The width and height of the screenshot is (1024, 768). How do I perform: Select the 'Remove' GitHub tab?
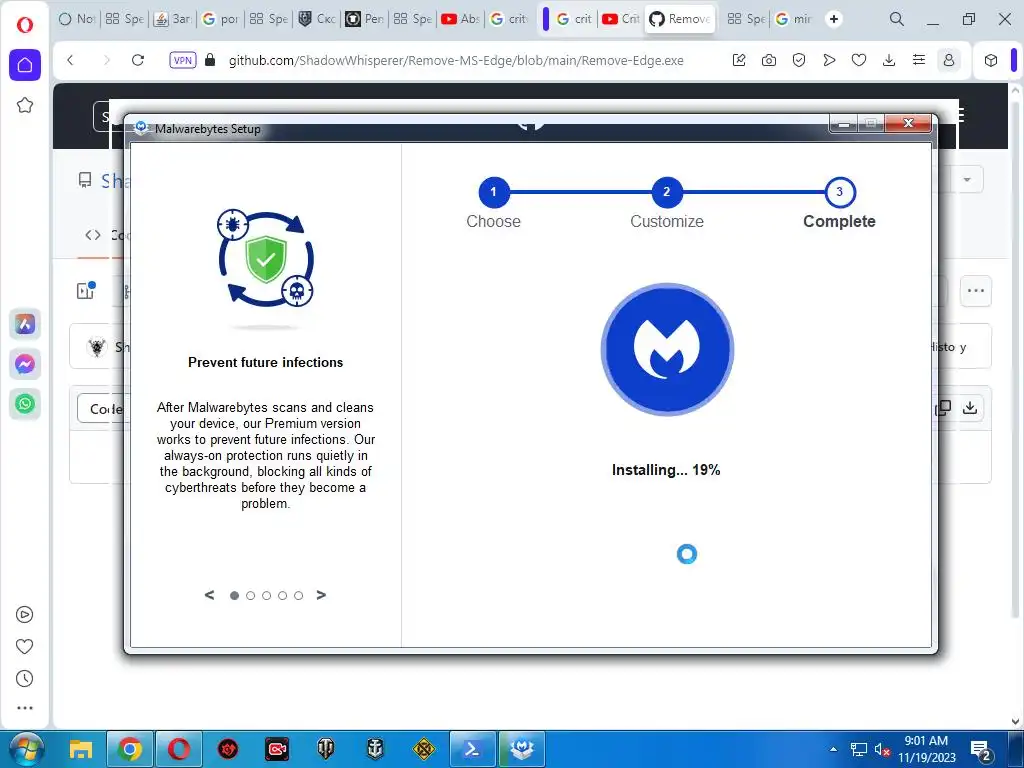point(680,19)
